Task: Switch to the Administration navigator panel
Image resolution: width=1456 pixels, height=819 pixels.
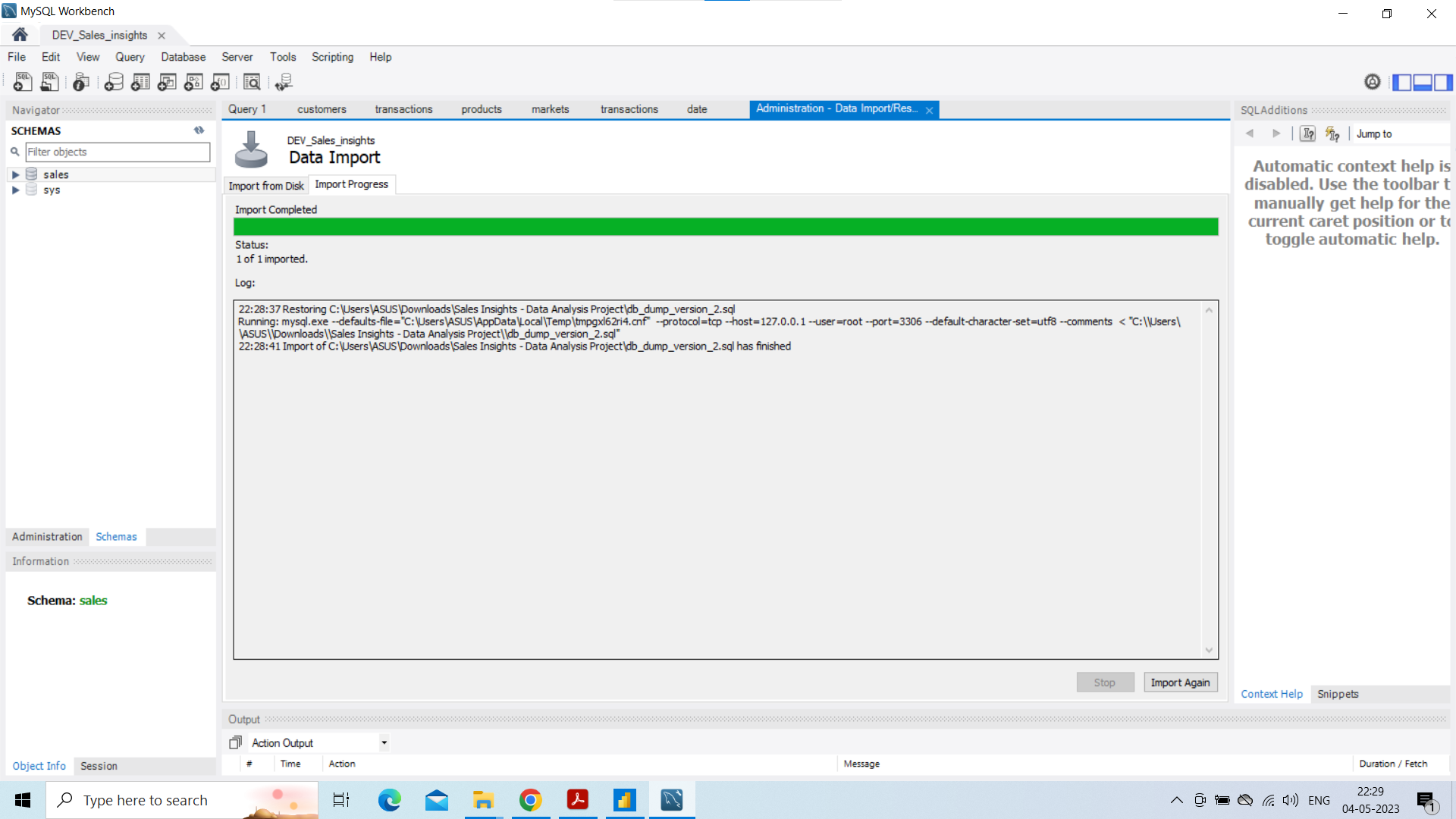Action: click(x=47, y=537)
